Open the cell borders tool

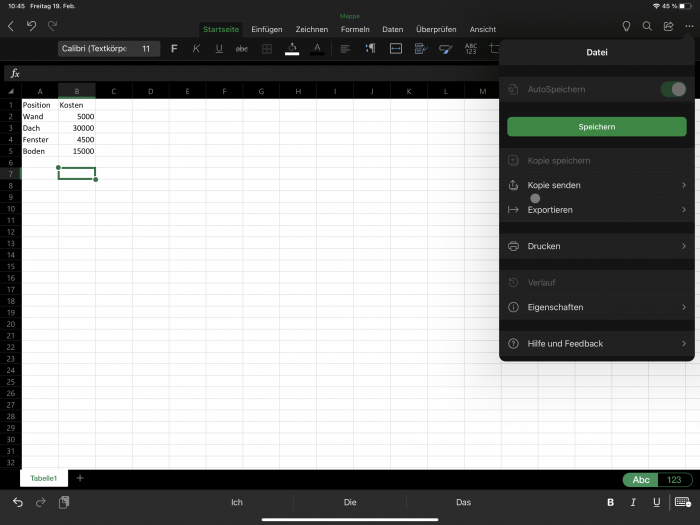pos(266,48)
